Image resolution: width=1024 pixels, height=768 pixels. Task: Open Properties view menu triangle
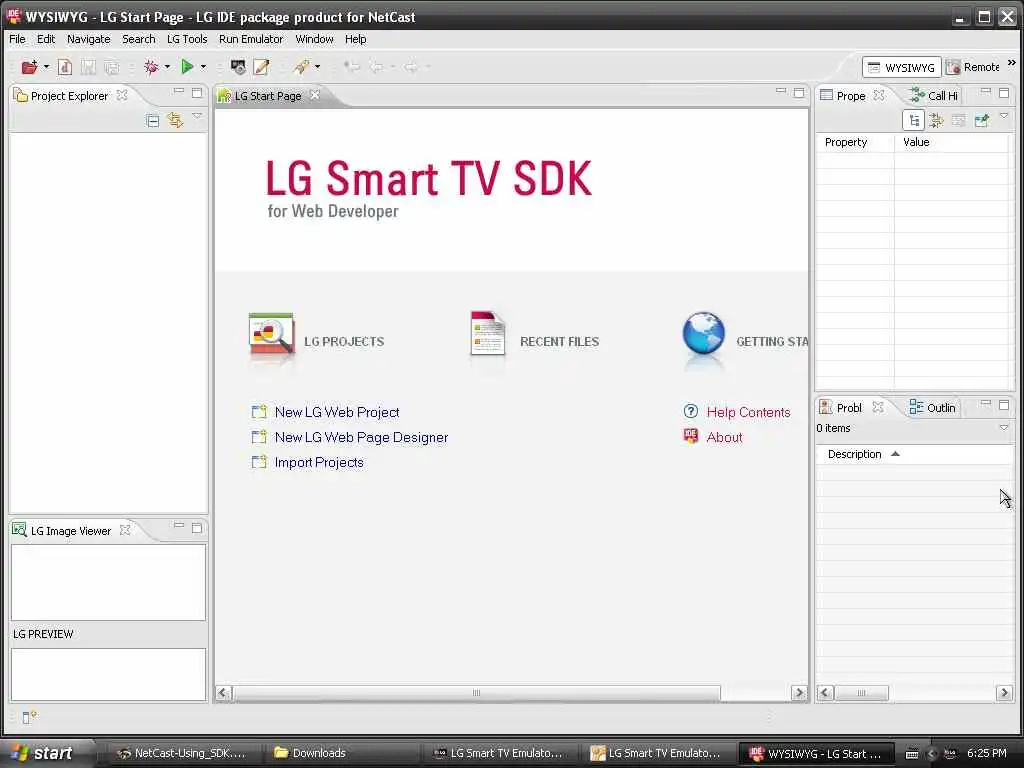click(1004, 116)
